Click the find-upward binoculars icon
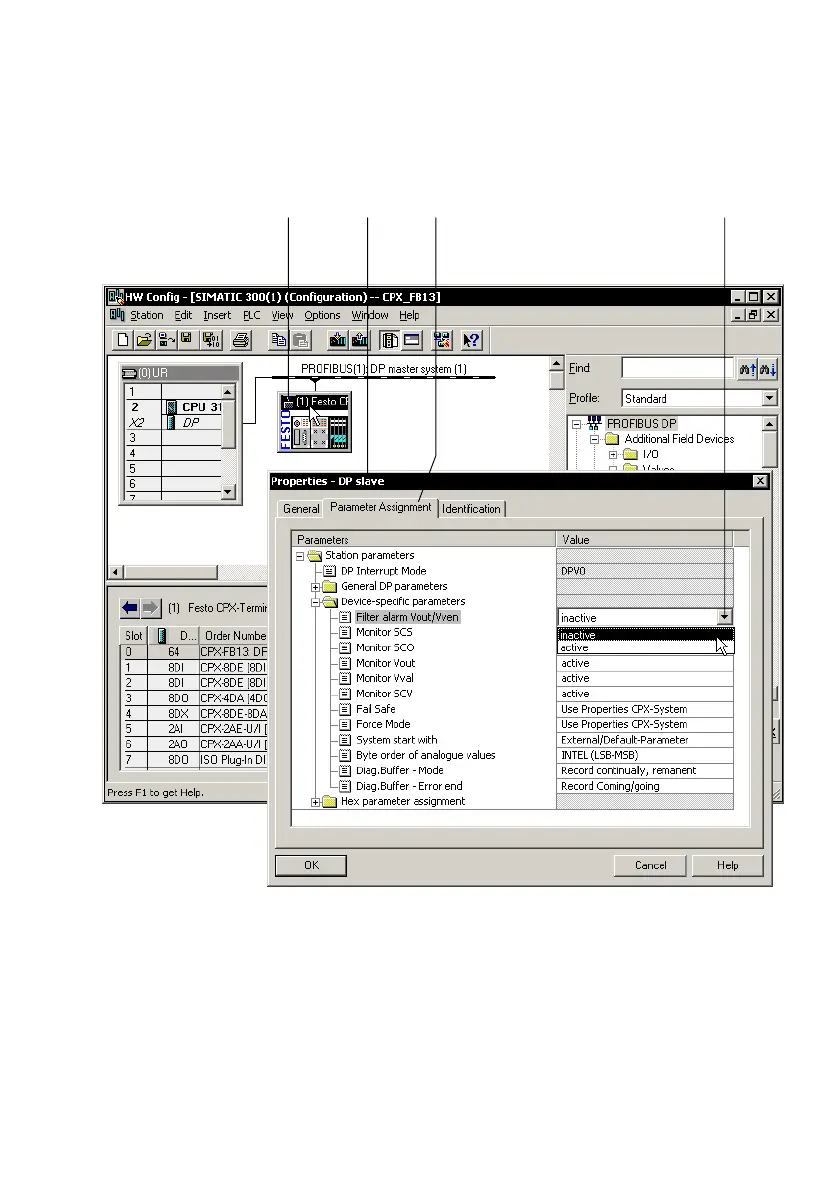This screenshot has width=839, height=1190. point(747,369)
